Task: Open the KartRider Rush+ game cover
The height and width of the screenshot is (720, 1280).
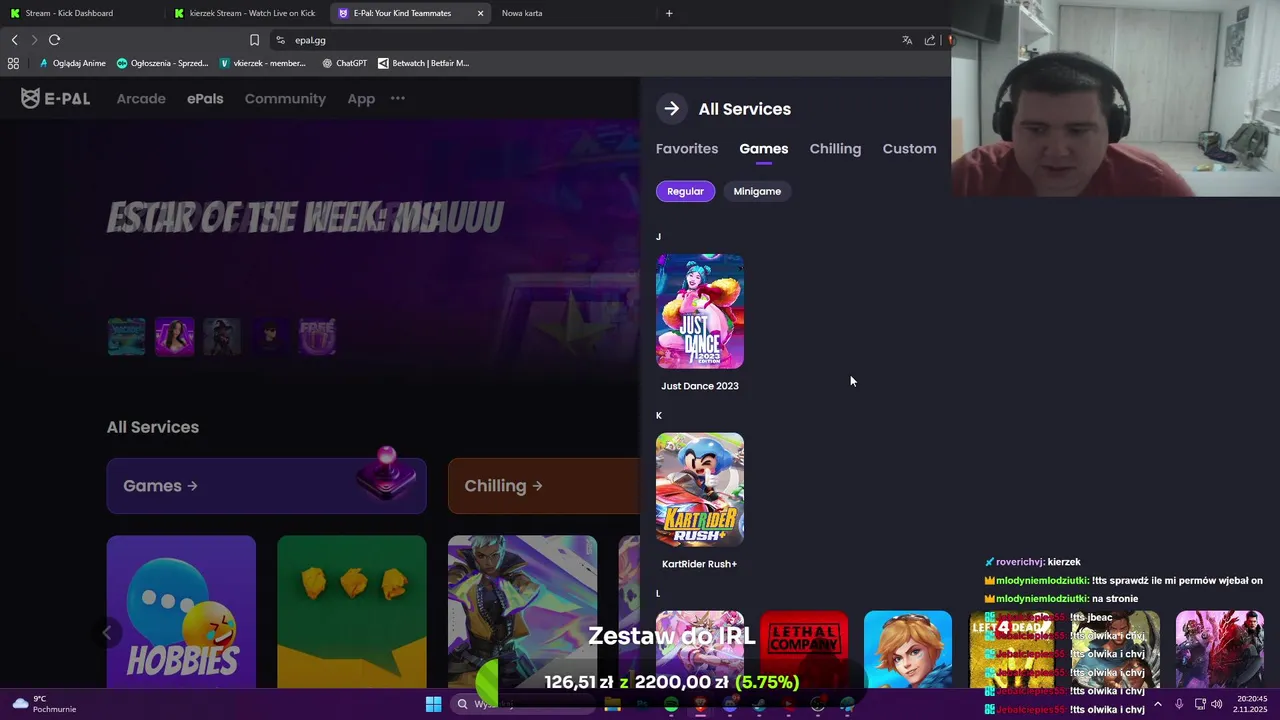Action: [x=700, y=490]
